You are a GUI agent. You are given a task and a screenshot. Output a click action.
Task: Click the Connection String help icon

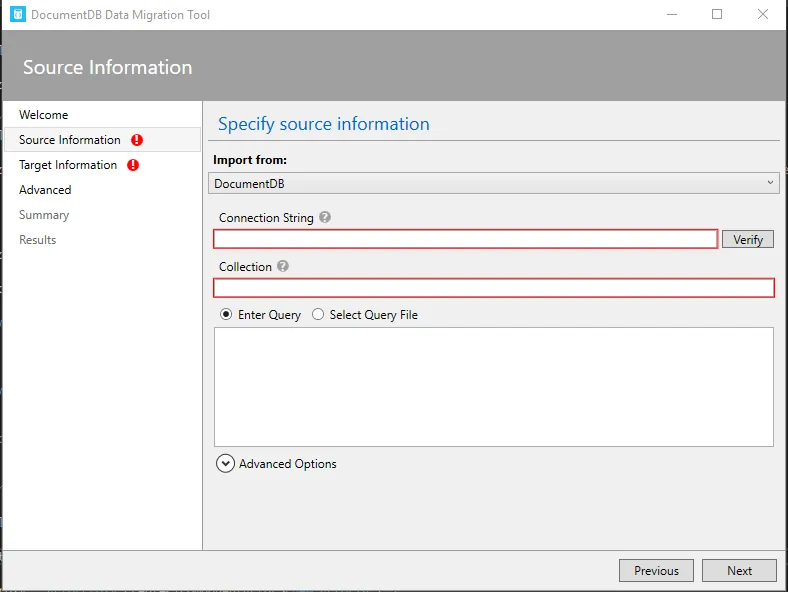click(325, 218)
